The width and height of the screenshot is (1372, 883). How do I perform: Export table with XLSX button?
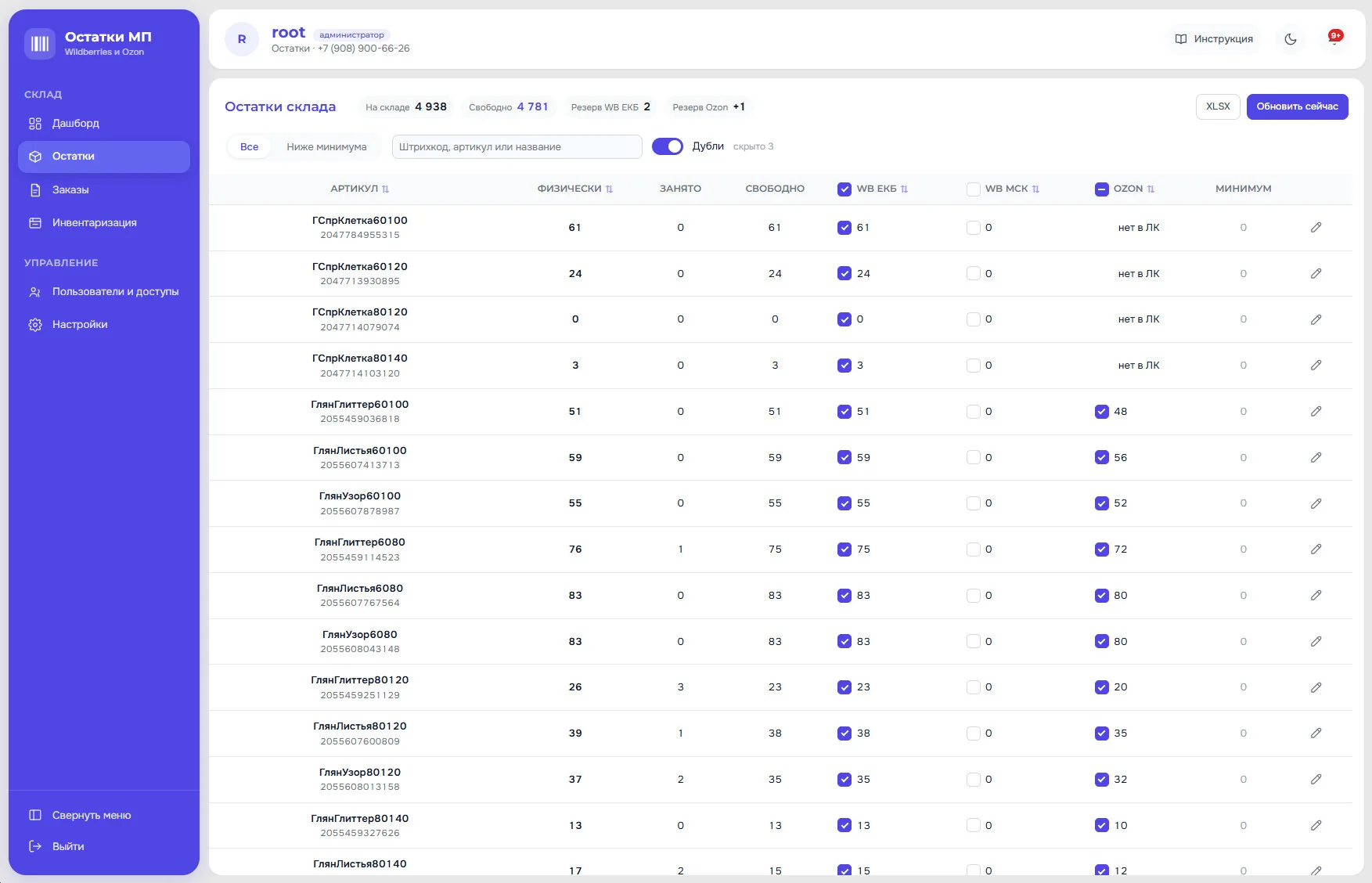(1218, 106)
